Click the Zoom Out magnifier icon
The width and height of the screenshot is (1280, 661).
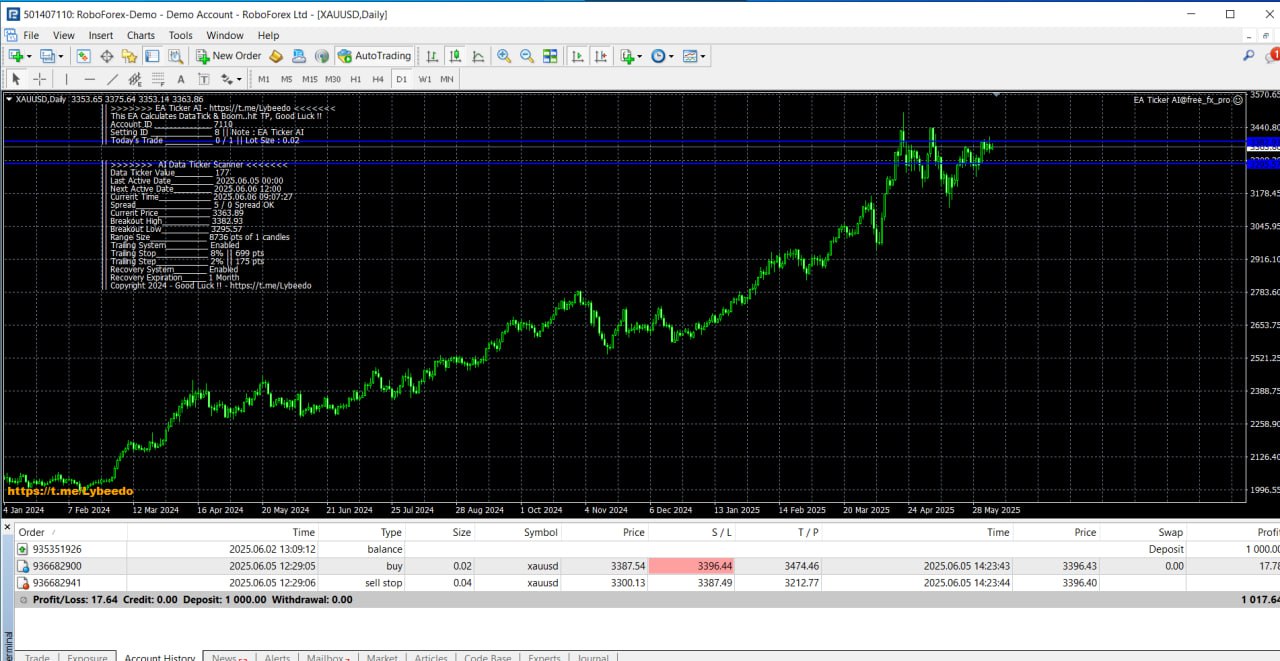pos(526,57)
